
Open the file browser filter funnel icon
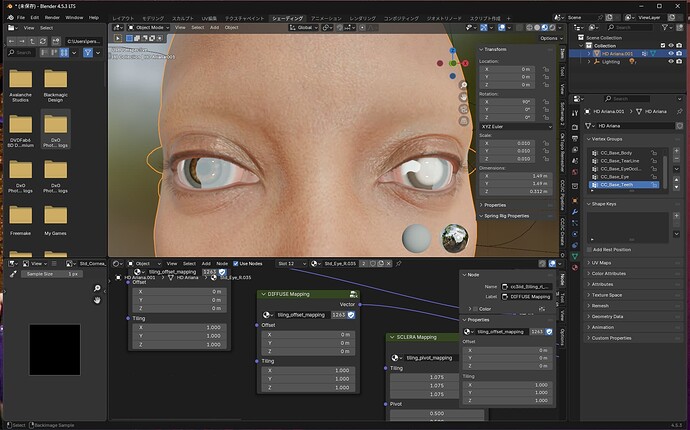pos(88,53)
